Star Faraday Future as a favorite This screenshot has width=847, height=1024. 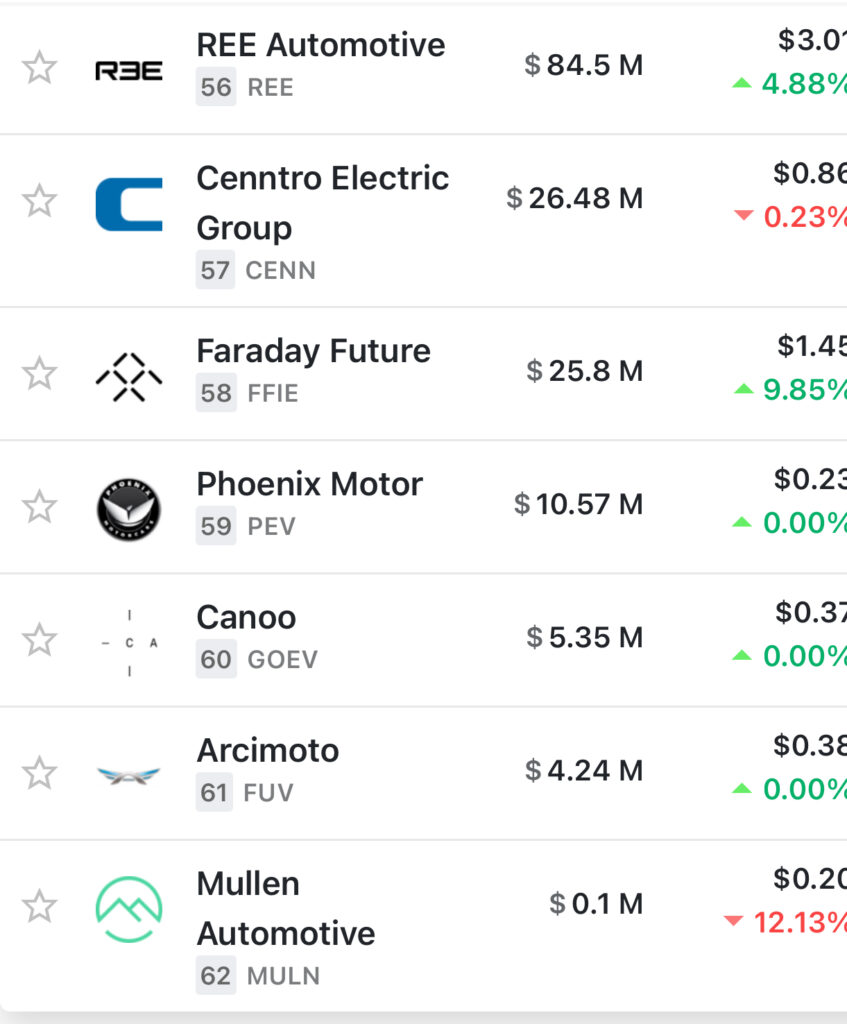tap(40, 374)
